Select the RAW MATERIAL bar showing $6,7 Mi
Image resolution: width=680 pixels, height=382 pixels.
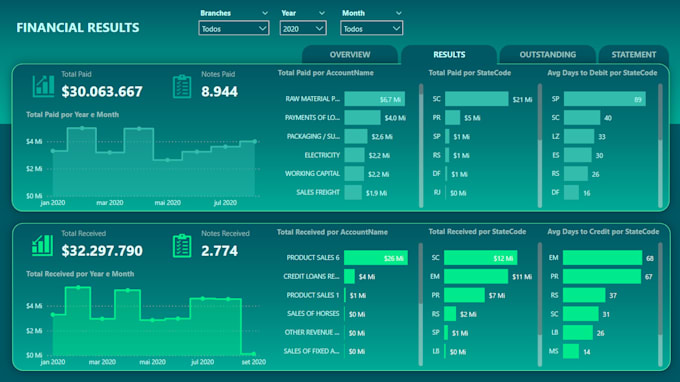click(x=375, y=99)
